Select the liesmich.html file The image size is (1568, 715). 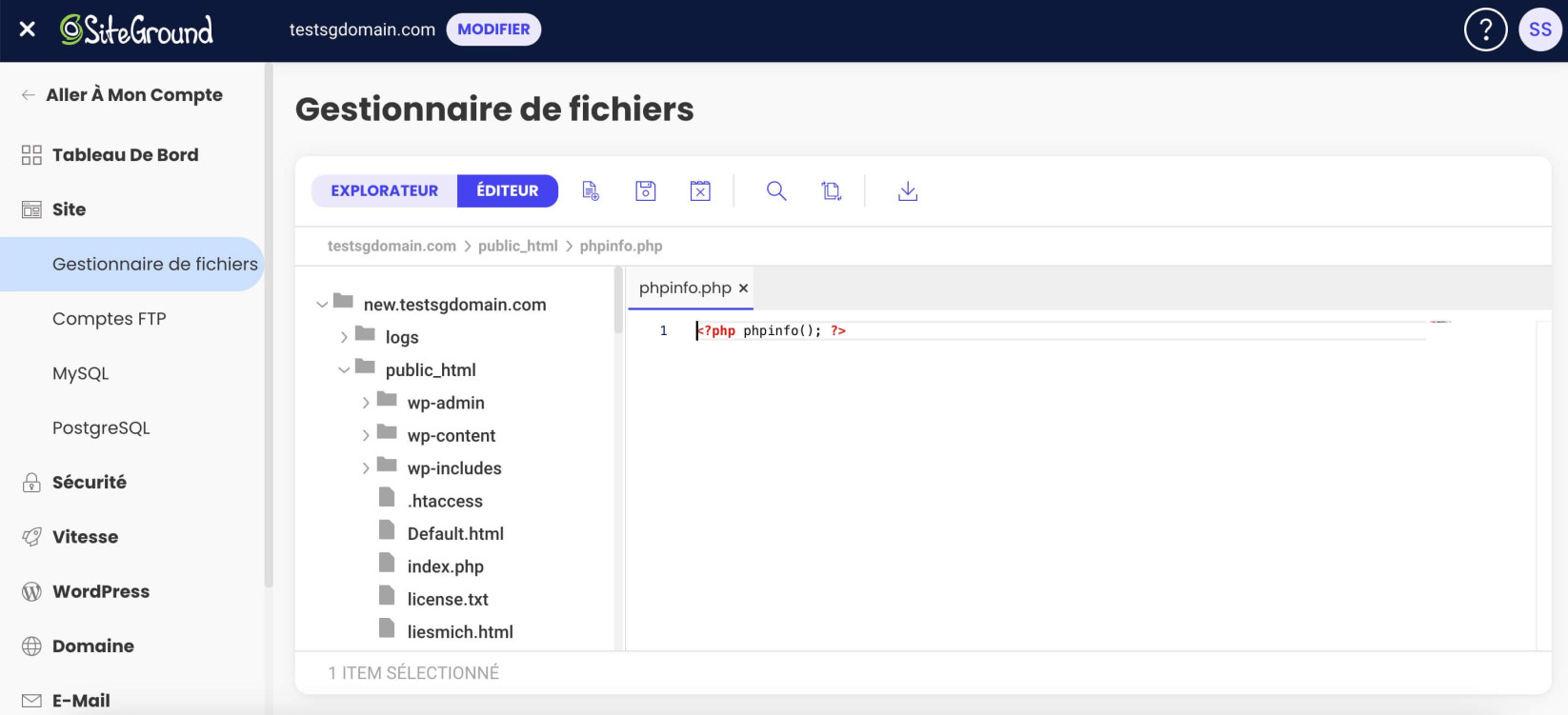[460, 632]
